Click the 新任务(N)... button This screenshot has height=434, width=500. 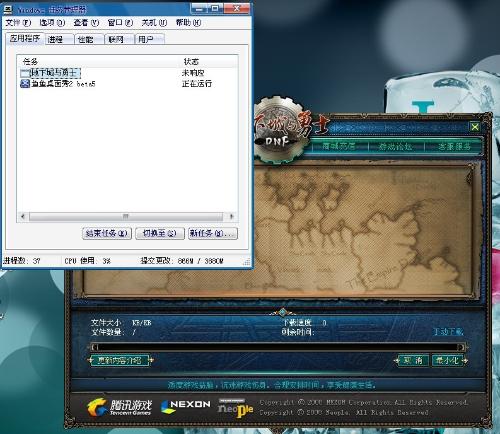[x=213, y=233]
